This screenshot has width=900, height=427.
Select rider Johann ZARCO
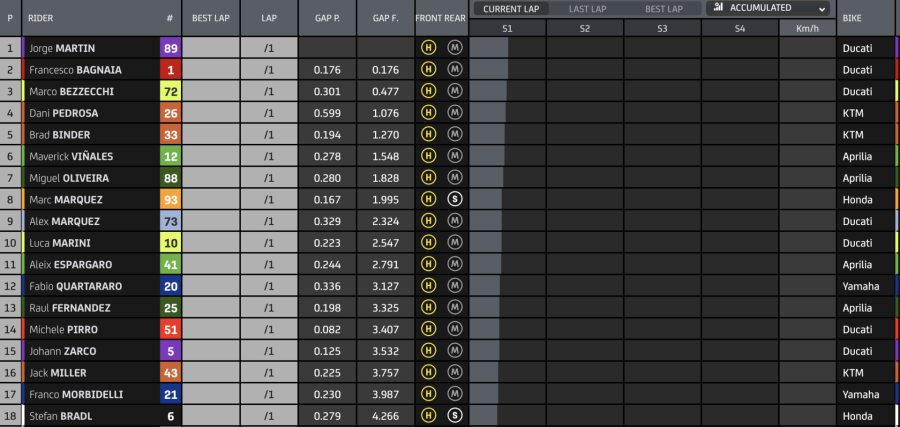tap(63, 351)
